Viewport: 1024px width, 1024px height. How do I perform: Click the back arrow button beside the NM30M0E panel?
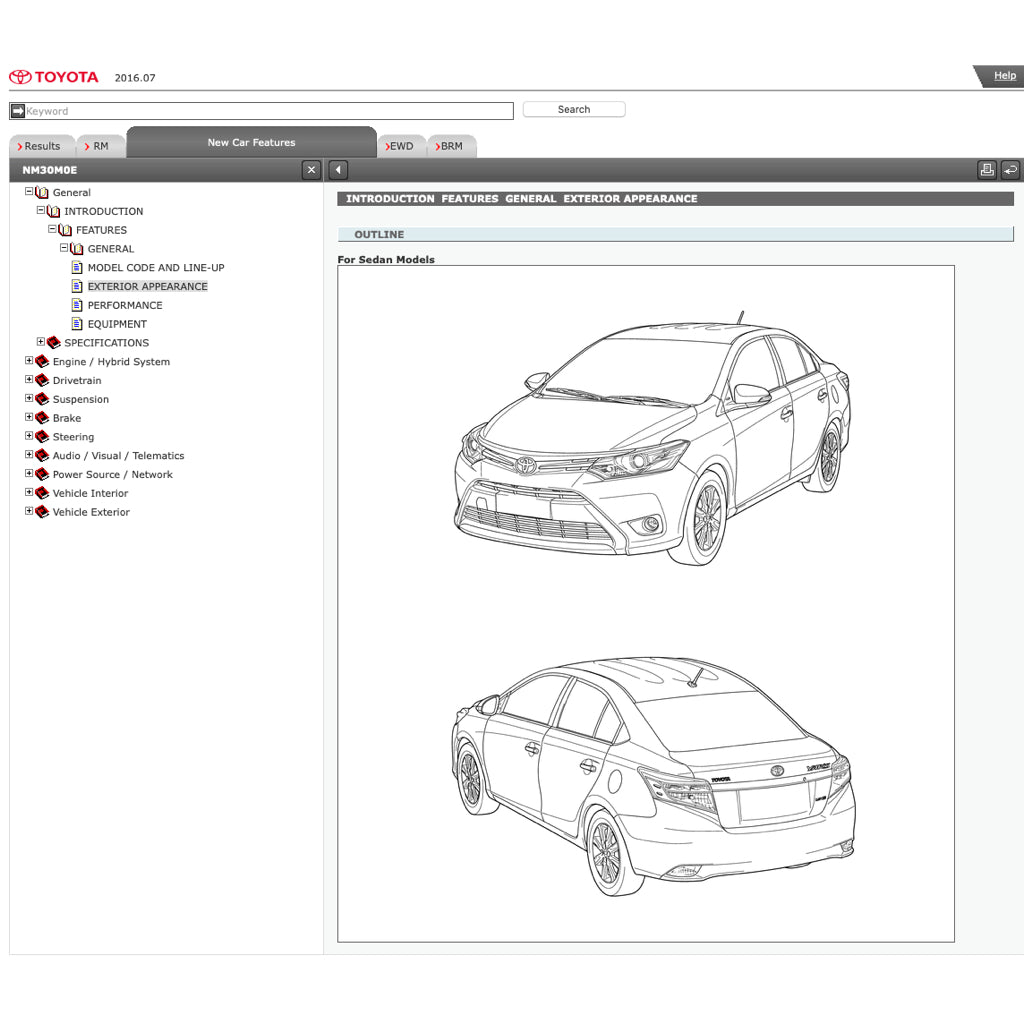tap(337, 170)
